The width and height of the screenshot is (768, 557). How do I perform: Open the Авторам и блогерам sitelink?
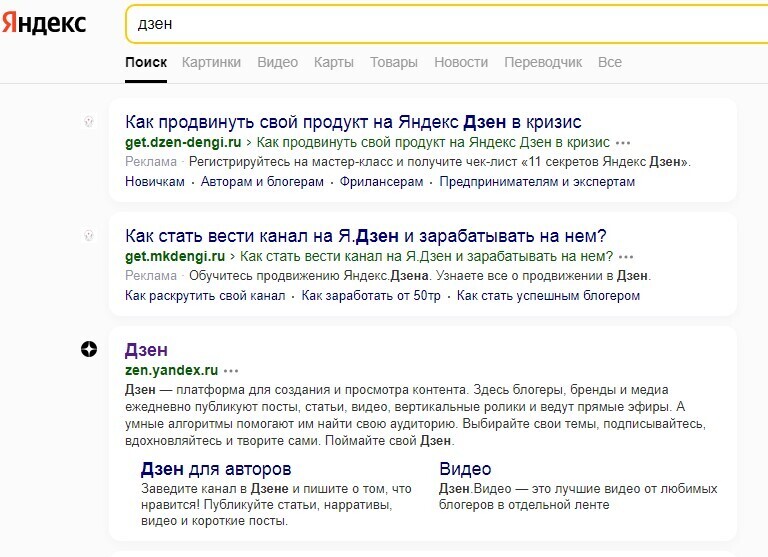pyautogui.click(x=262, y=182)
